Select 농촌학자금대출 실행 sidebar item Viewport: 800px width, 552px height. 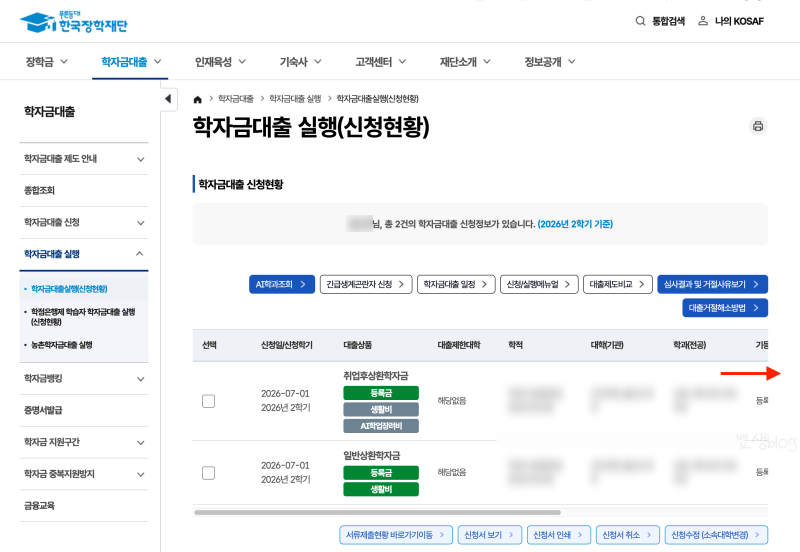(x=62, y=345)
